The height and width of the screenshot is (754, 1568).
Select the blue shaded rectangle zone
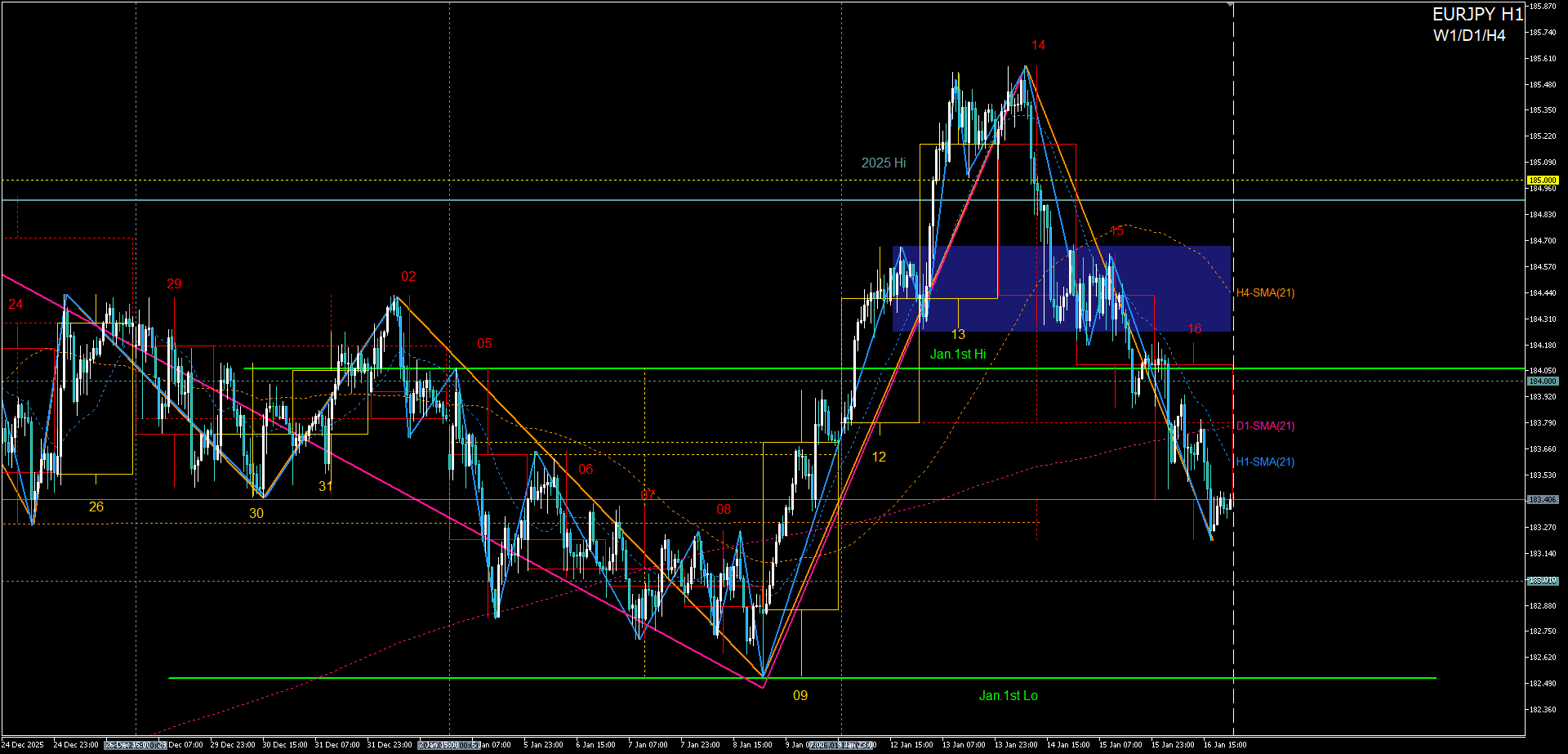pyautogui.click(x=1062, y=288)
